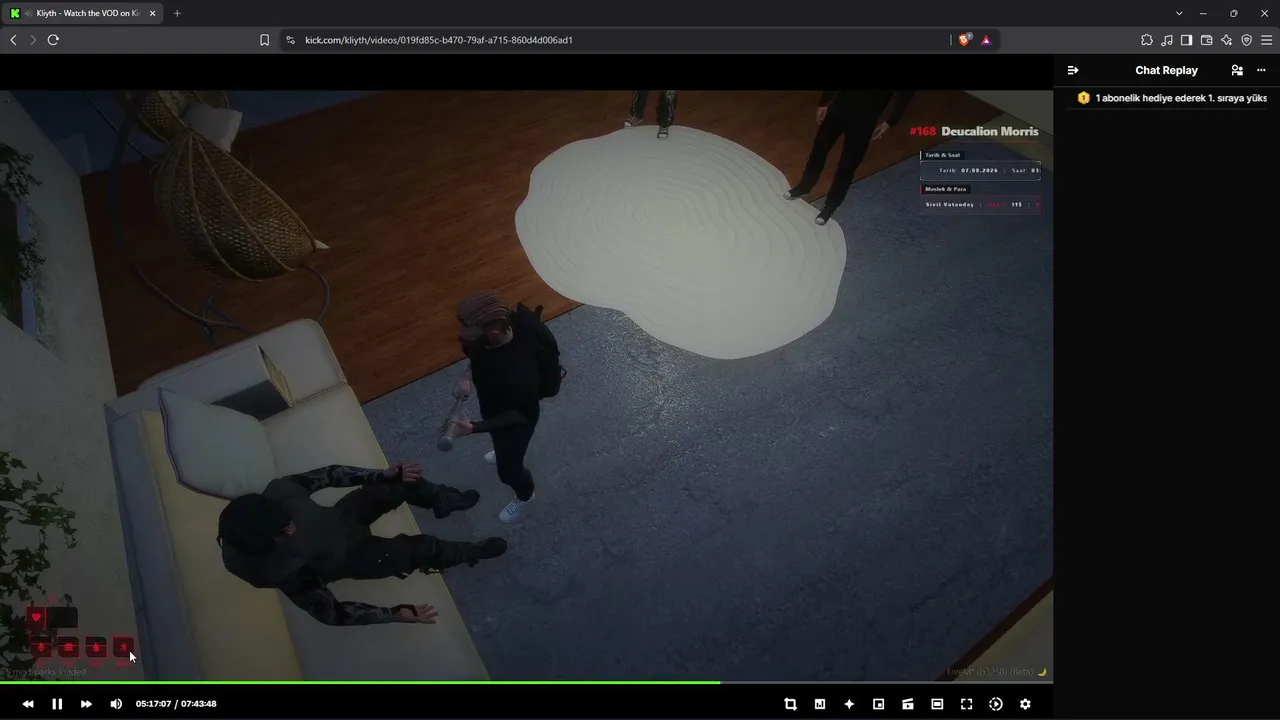Screen dimensions: 1280x720
Task: Open the playback speed control
Action: click(x=996, y=704)
